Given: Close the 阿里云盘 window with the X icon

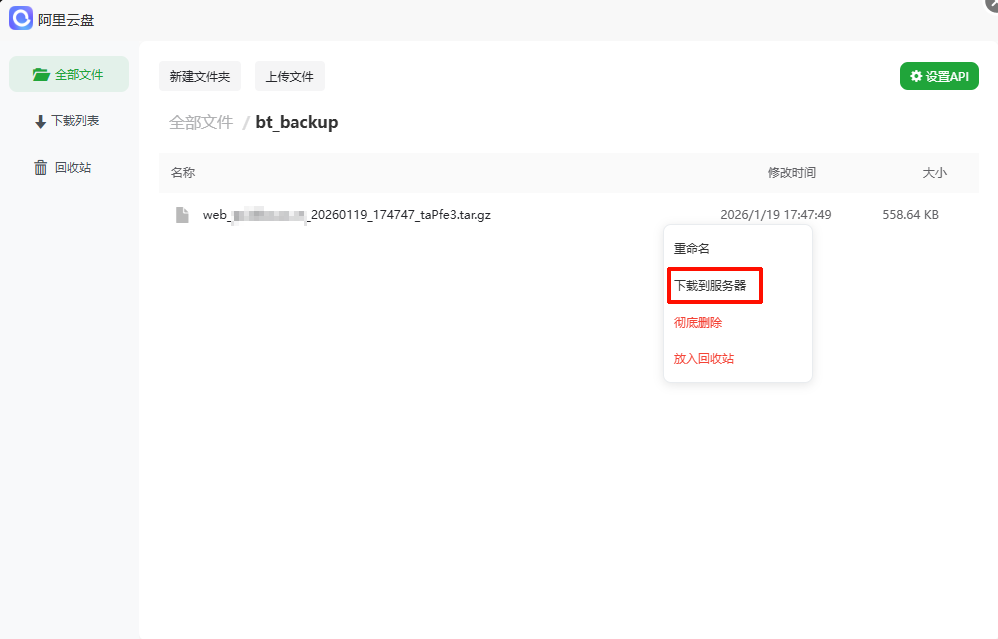Looking at the screenshot, I should (x=991, y=4).
